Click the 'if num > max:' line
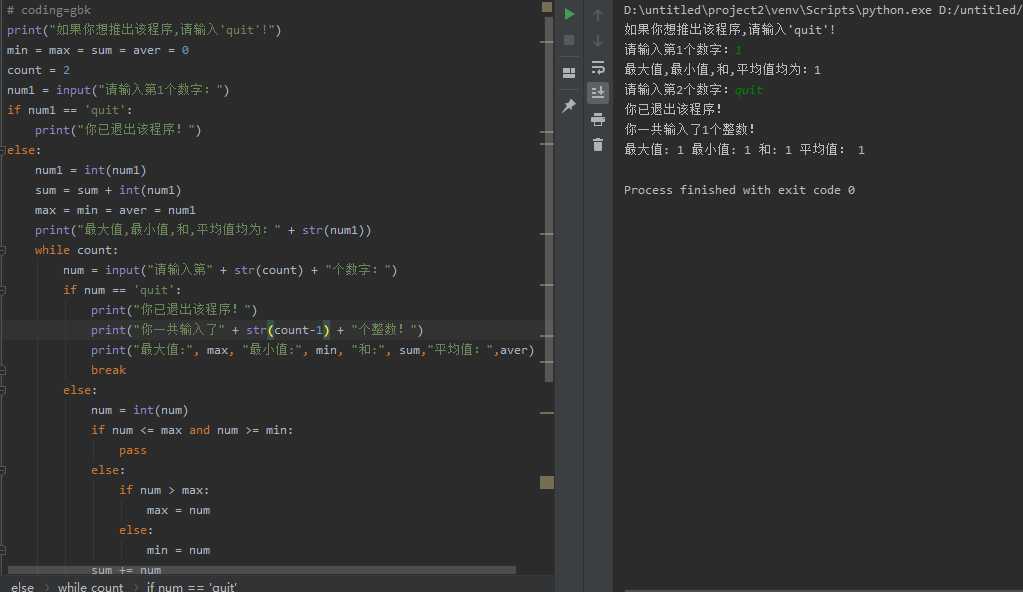 coord(164,490)
